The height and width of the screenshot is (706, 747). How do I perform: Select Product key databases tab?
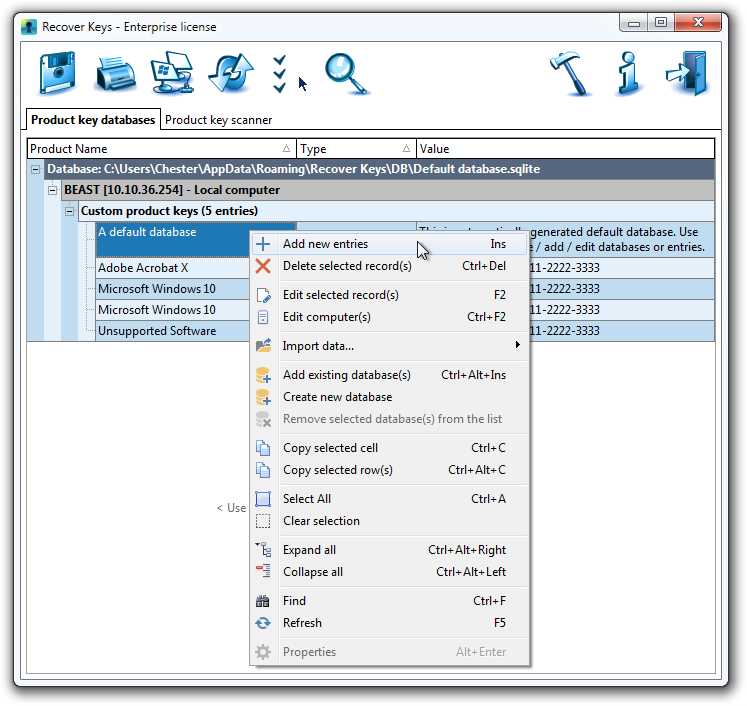pos(93,120)
